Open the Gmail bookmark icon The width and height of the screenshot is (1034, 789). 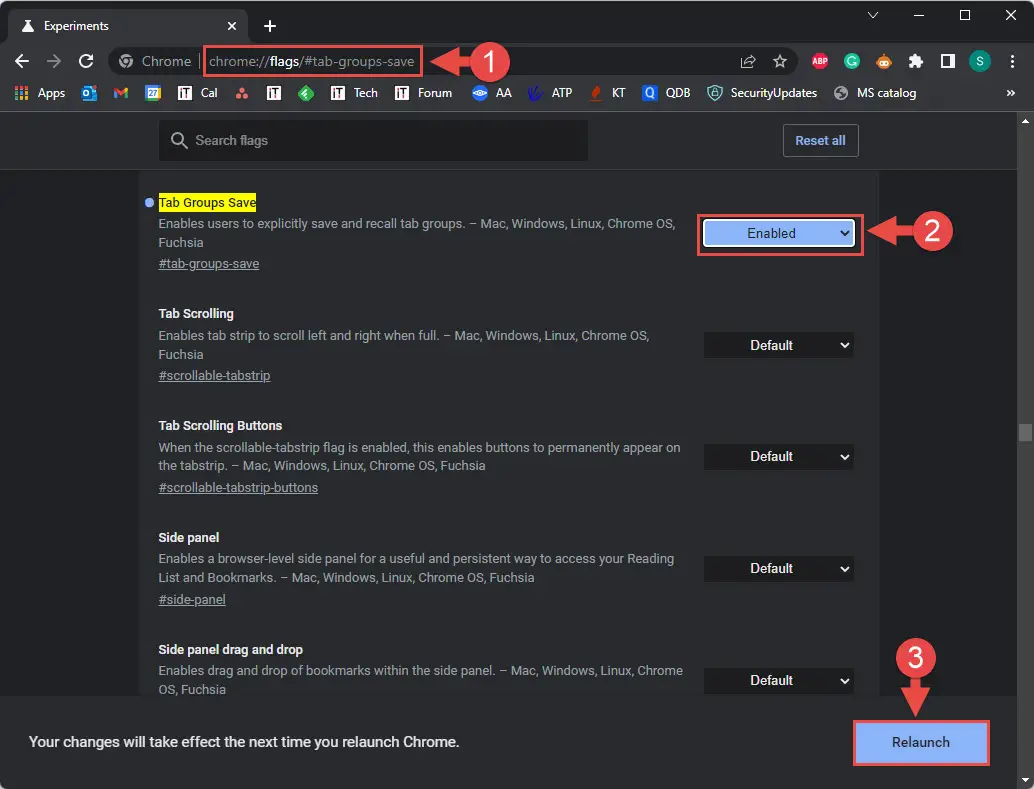[121, 93]
